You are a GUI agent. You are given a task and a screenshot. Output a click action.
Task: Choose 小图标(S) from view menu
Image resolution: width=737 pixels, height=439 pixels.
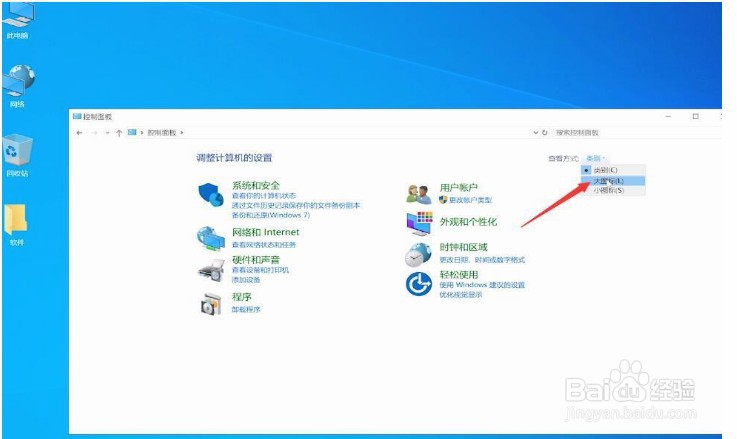(x=613, y=190)
